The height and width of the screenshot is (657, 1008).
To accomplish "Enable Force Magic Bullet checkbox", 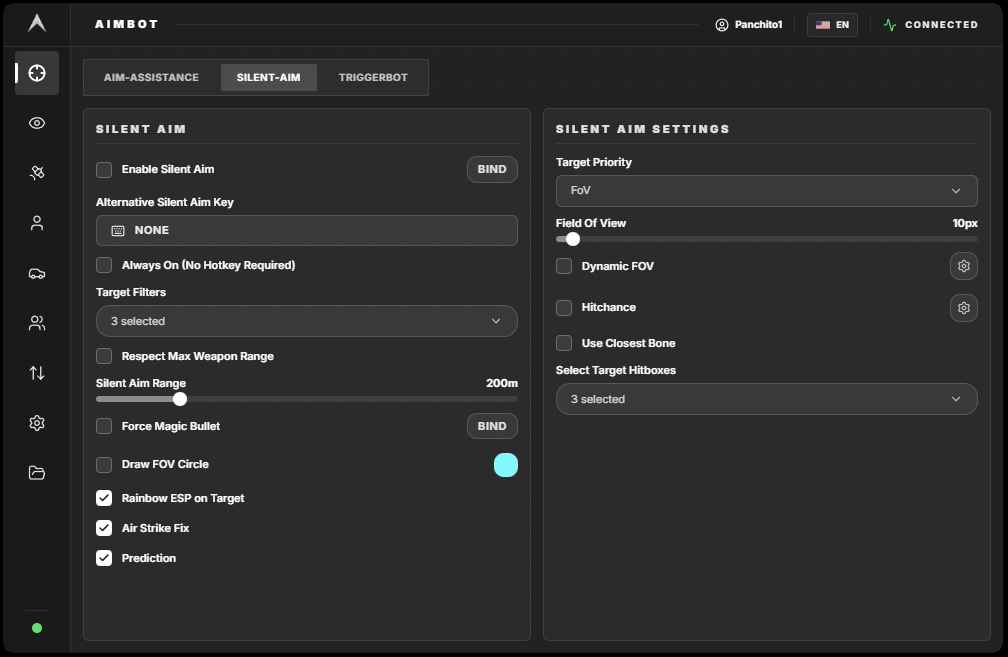I will click(x=104, y=426).
